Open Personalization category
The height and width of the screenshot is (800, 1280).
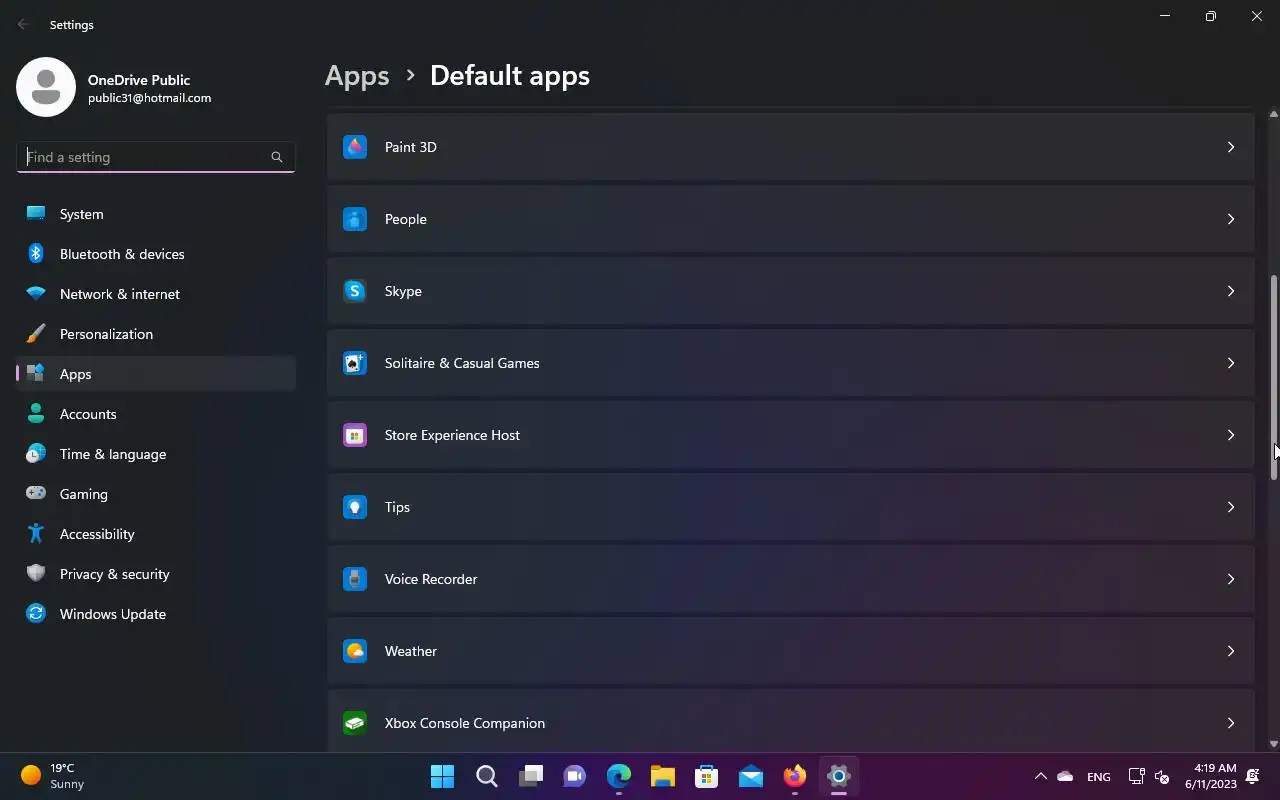tap(156, 334)
